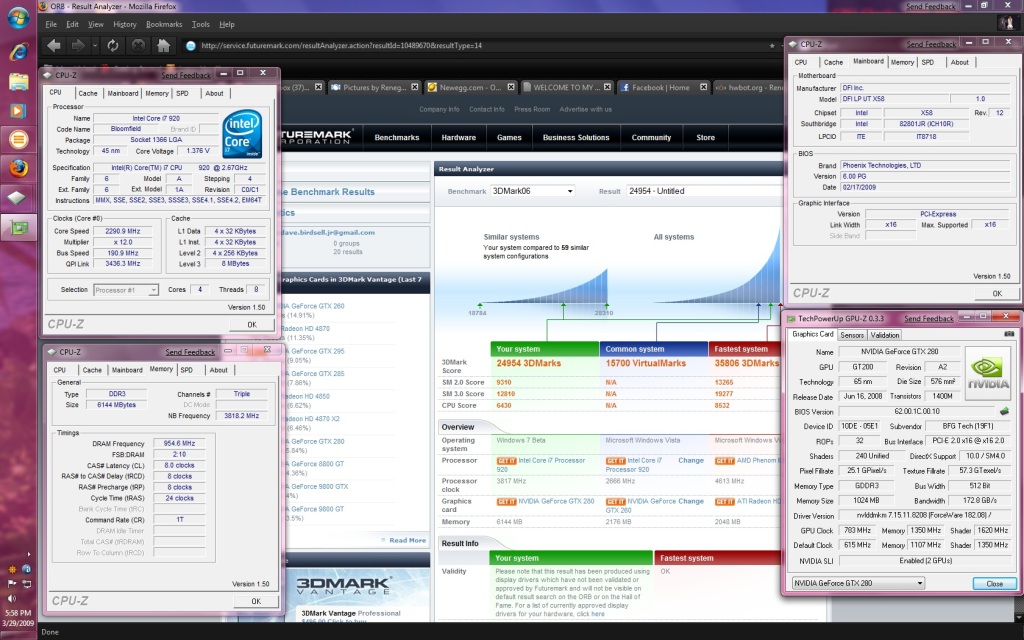Open Hardware in Futuremark navigation bar
The image size is (1024, 640).
(x=458, y=138)
